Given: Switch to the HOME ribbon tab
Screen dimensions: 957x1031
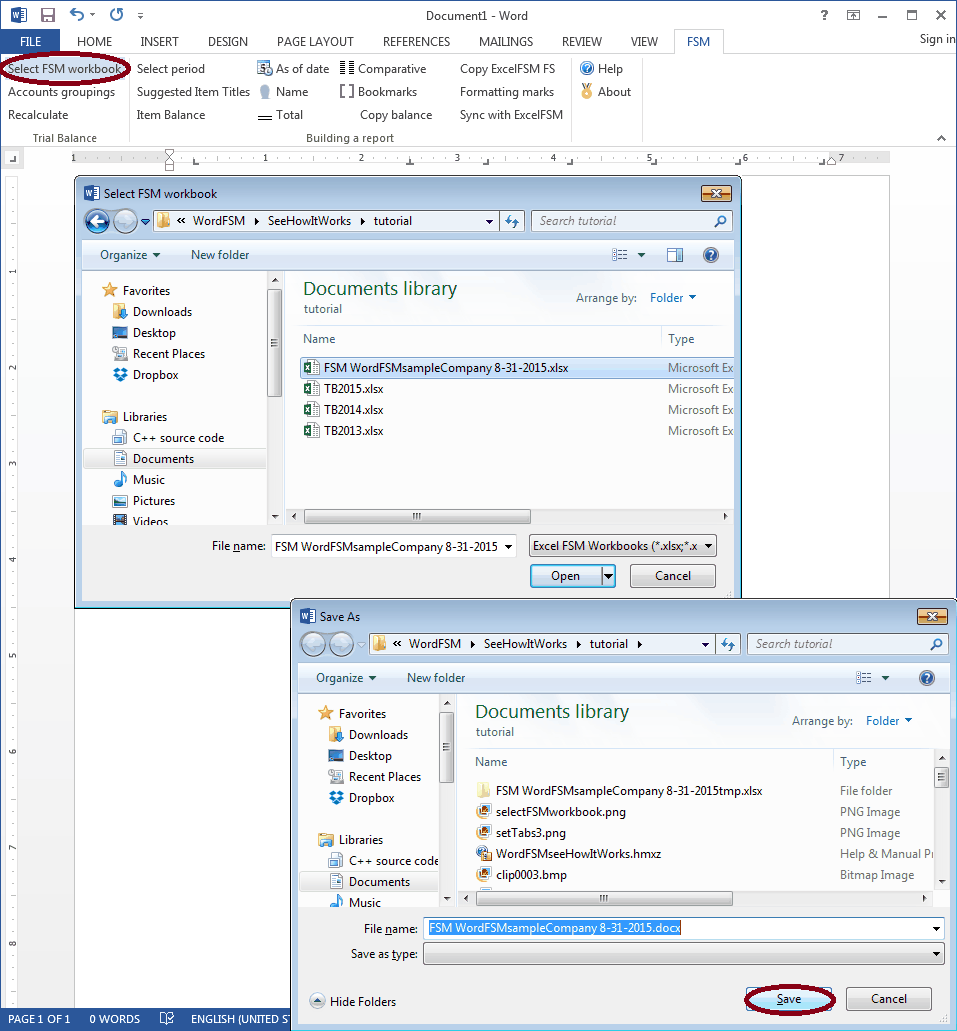Looking at the screenshot, I should coord(94,41).
